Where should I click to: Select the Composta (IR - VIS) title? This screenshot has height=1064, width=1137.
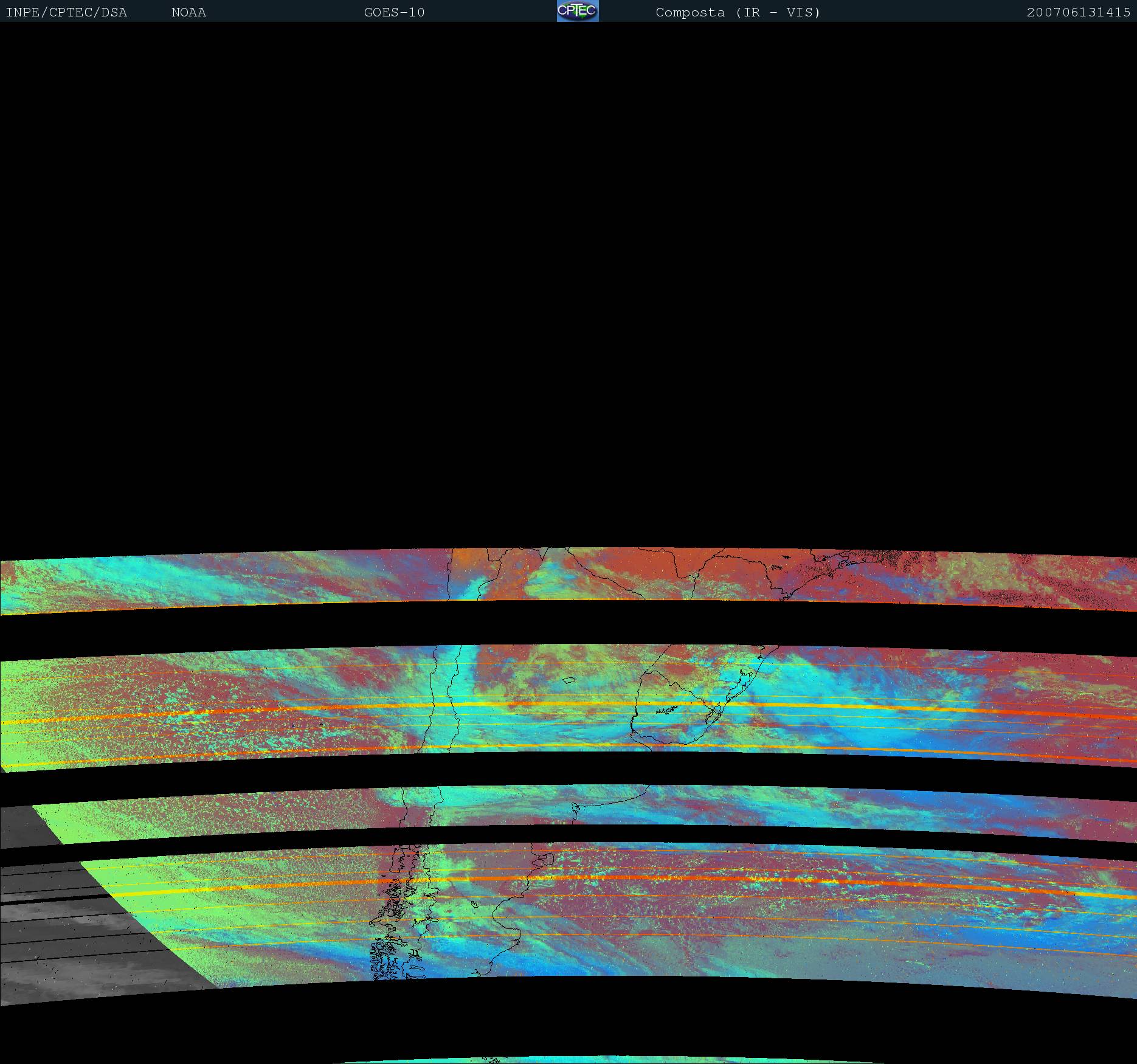[x=738, y=12]
